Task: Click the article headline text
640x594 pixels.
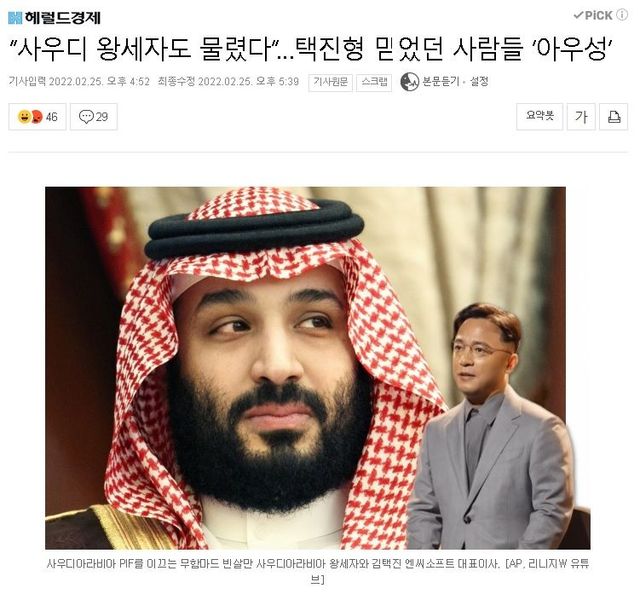Action: tap(312, 49)
